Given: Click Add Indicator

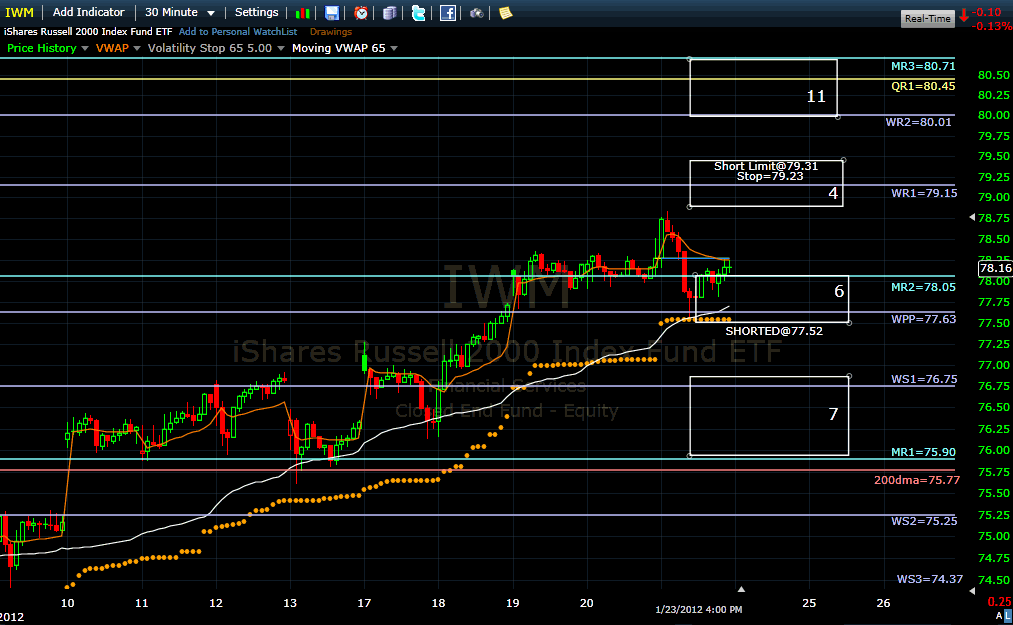Looking at the screenshot, I should (89, 12).
